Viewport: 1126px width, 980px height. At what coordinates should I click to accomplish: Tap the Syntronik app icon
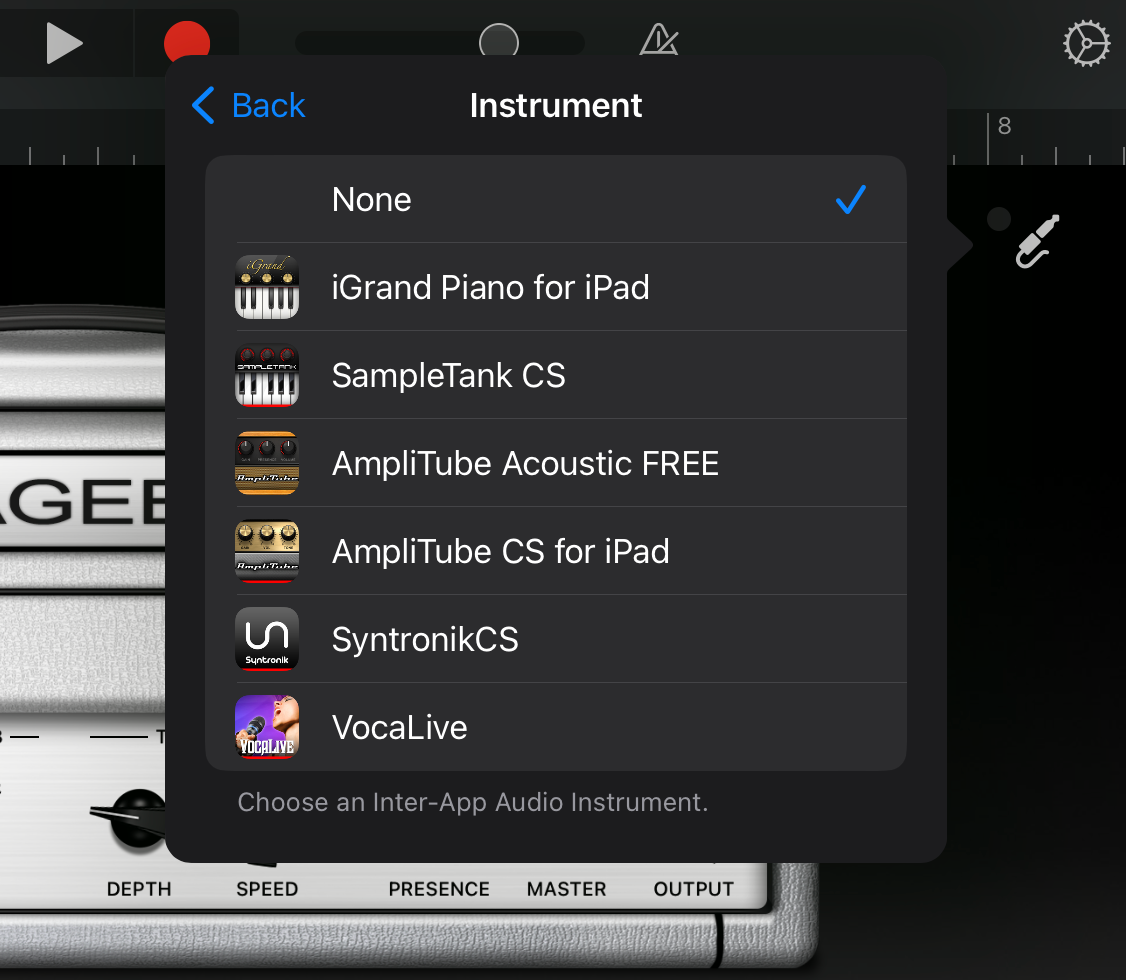[267, 639]
